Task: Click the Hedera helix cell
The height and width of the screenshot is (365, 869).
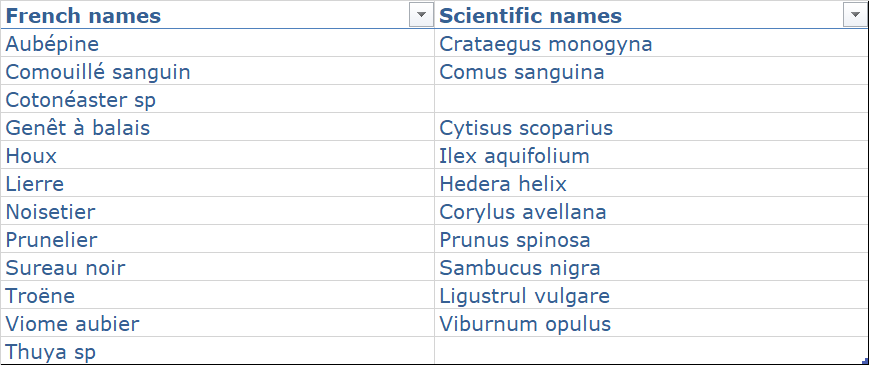Action: tap(652, 183)
